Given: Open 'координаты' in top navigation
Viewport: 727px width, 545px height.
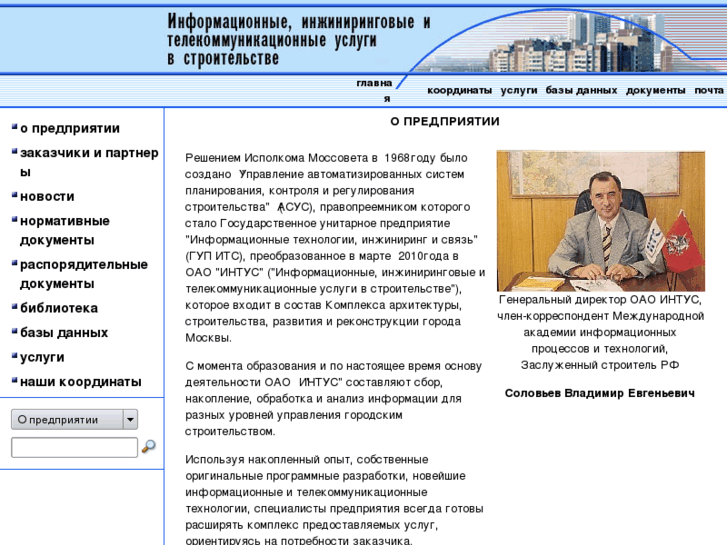Looking at the screenshot, I should 459,90.
